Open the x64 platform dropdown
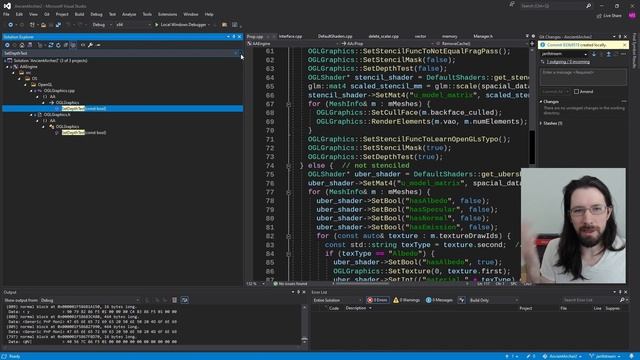 pos(132,25)
